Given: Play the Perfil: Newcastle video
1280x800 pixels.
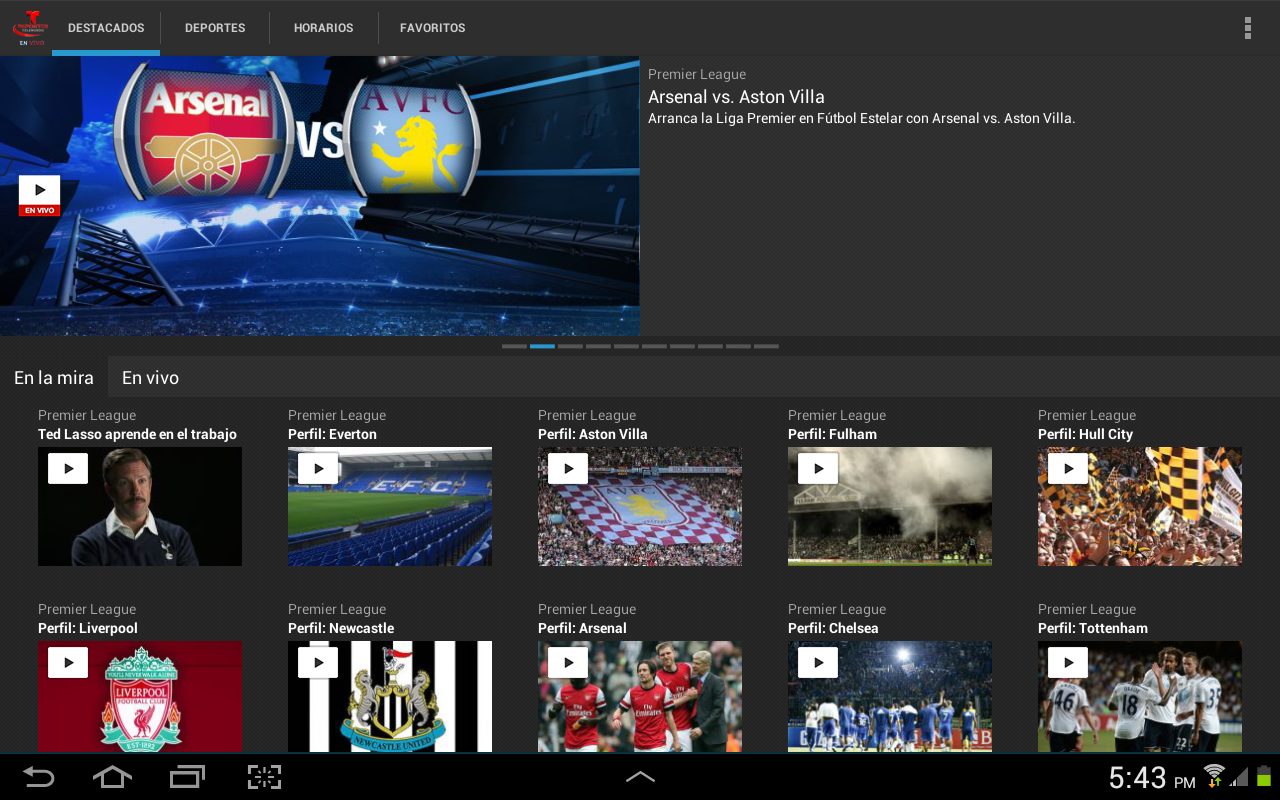Looking at the screenshot, I should point(318,662).
